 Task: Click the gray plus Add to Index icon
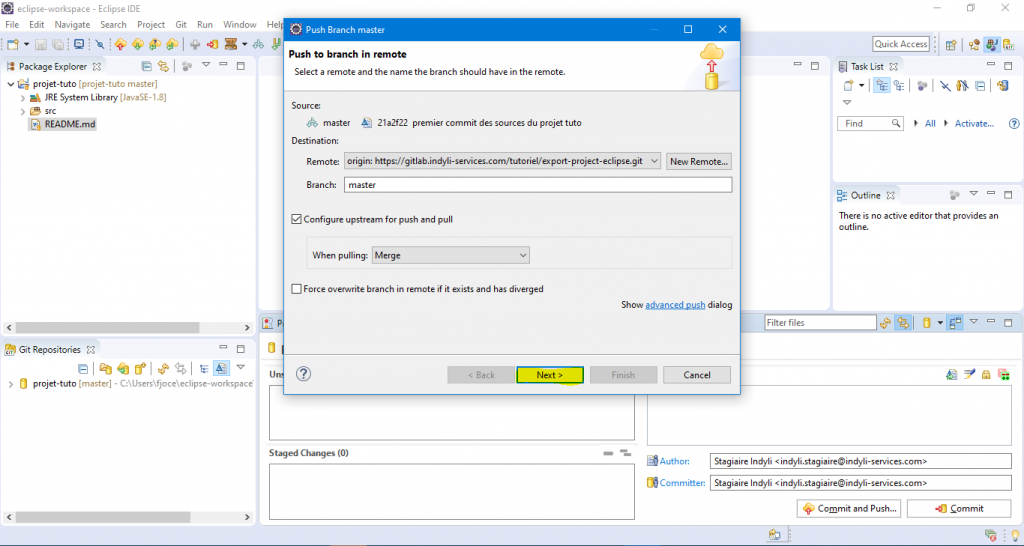(x=195, y=44)
